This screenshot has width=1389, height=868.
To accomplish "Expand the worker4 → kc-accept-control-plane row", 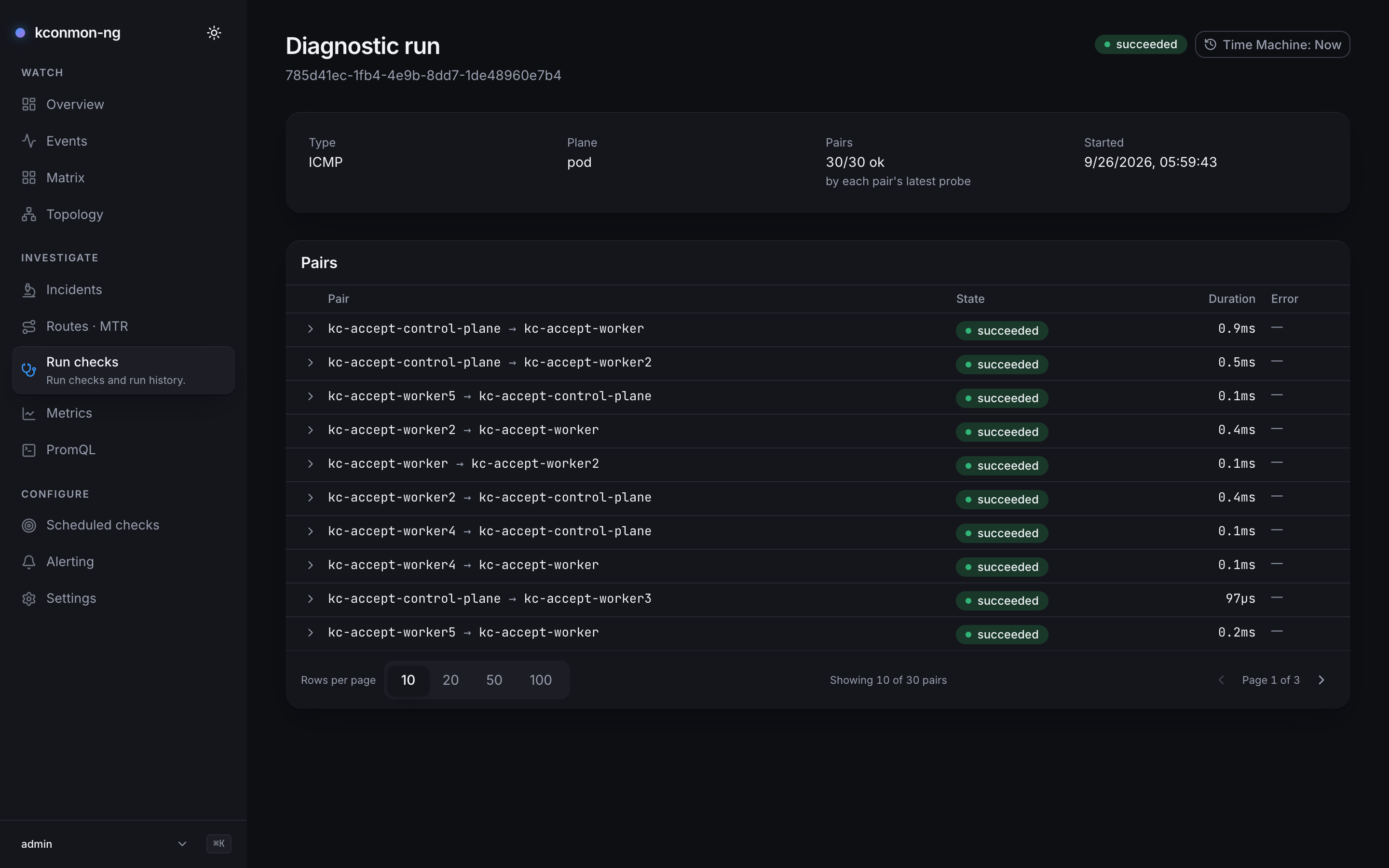I will (311, 531).
